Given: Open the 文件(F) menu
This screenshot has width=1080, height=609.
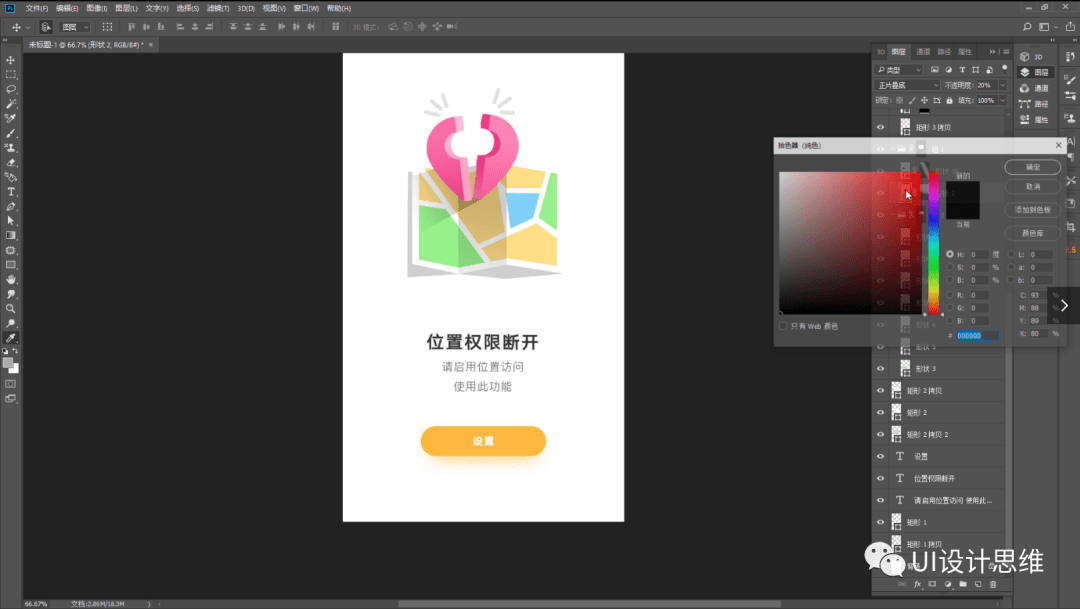Looking at the screenshot, I should point(37,8).
